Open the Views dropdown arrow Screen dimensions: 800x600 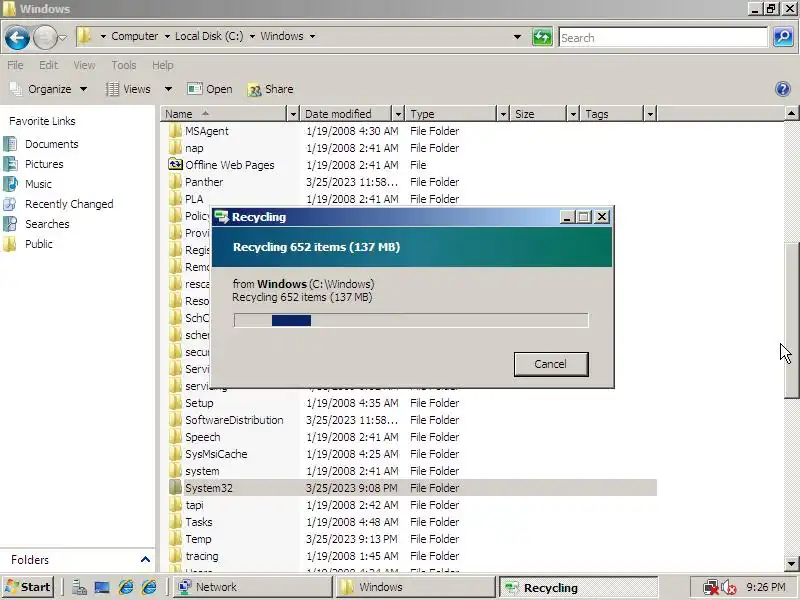(x=168, y=89)
